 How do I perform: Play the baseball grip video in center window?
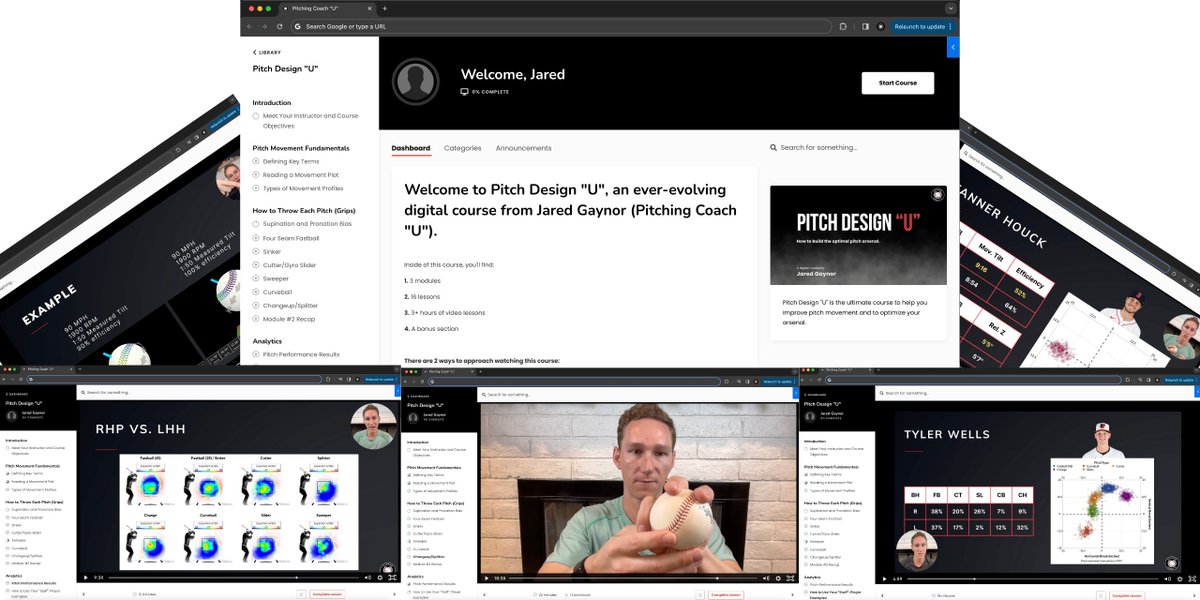click(487, 577)
